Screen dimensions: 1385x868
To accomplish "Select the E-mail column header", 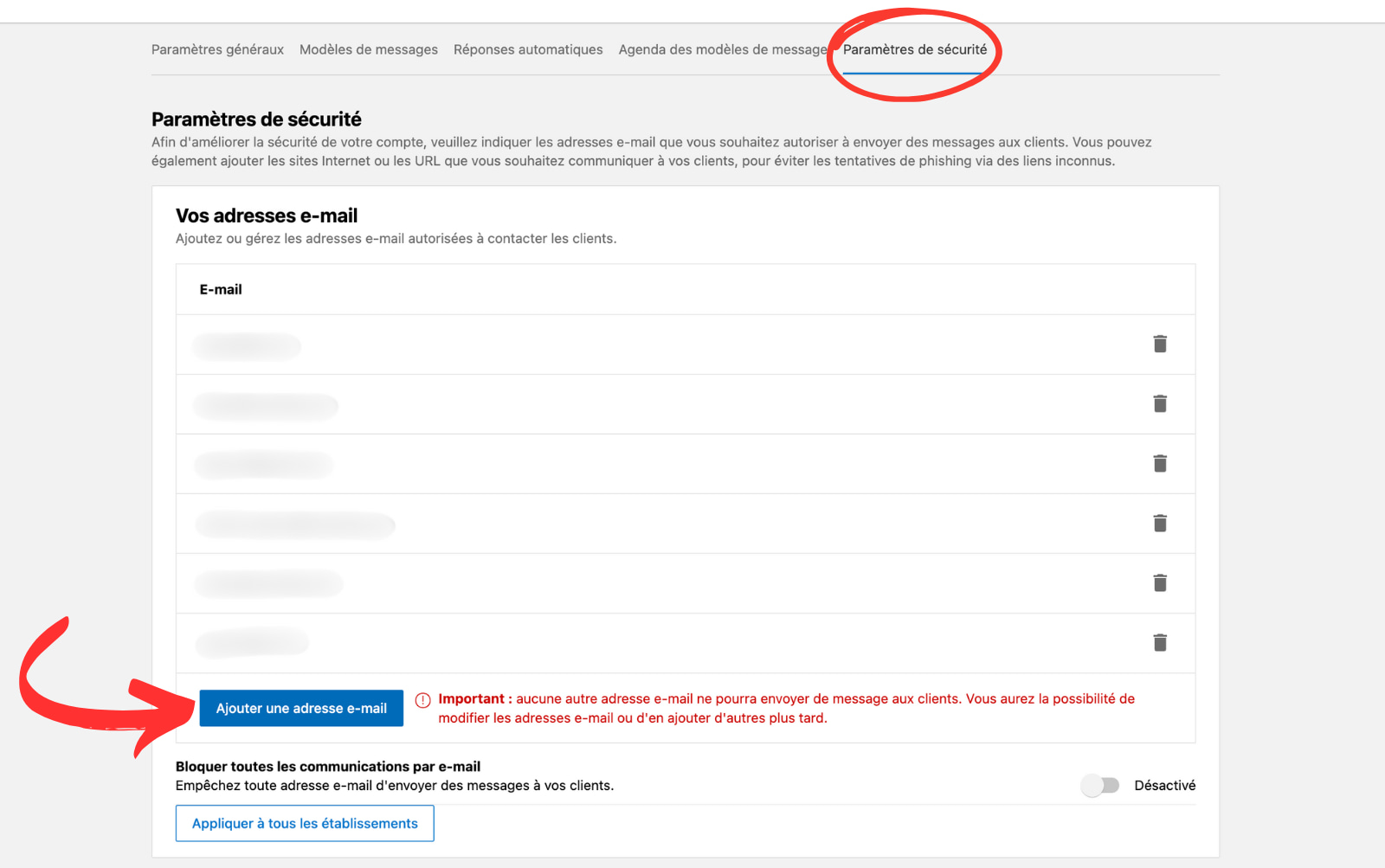I will pyautogui.click(x=221, y=289).
